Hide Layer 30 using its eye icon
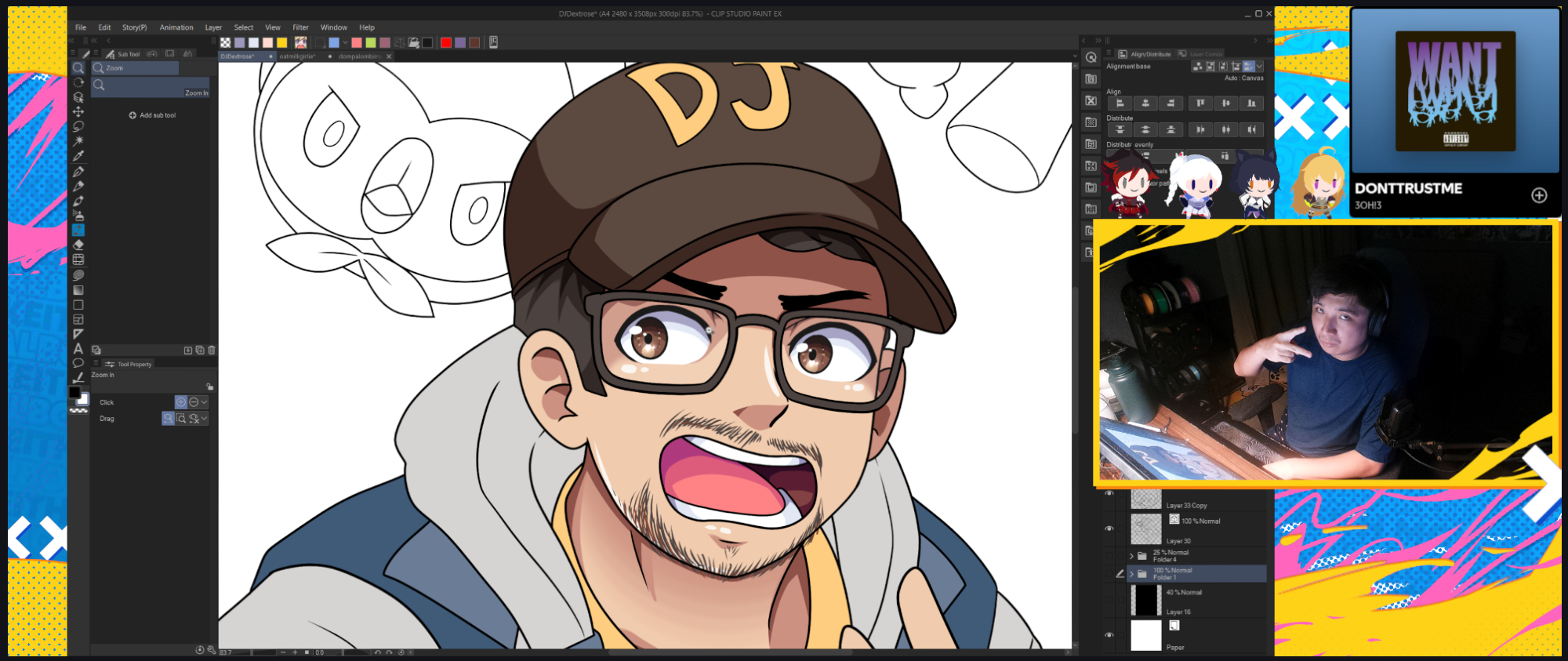The height and width of the screenshot is (661, 1568). pos(1109,528)
